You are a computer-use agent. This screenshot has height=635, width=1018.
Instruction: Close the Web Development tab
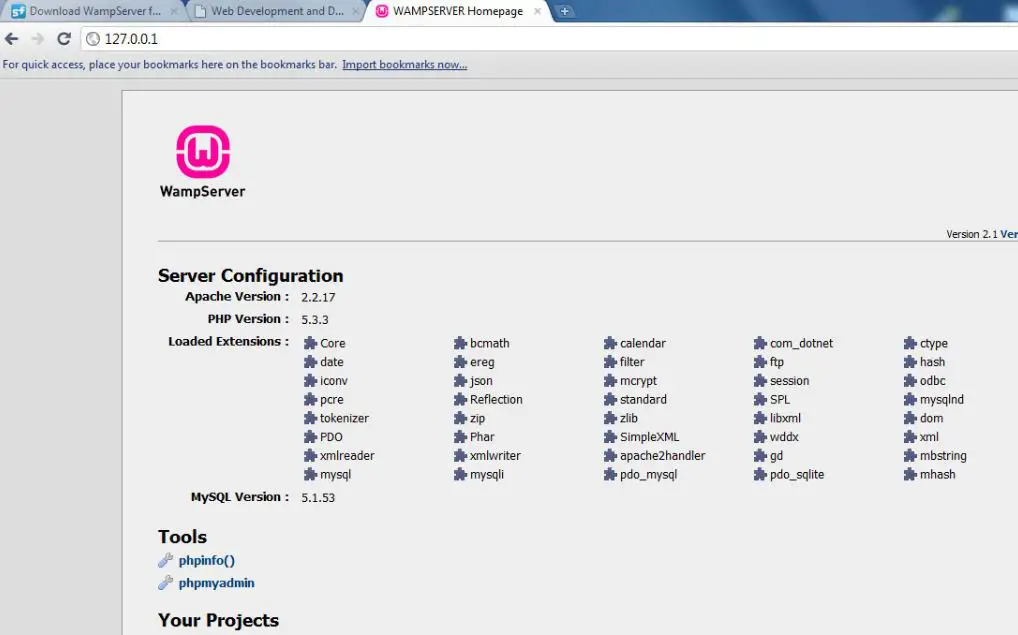coord(355,11)
